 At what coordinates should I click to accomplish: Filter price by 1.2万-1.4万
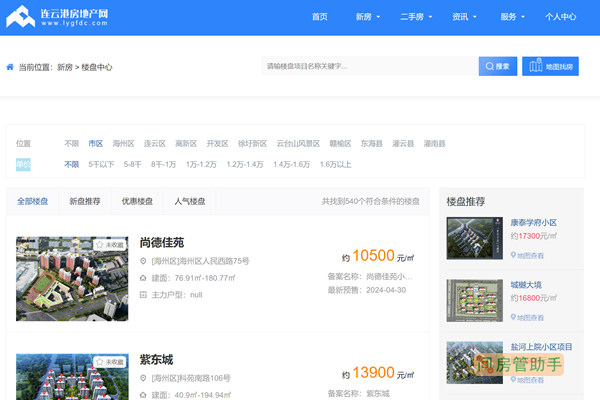click(245, 165)
